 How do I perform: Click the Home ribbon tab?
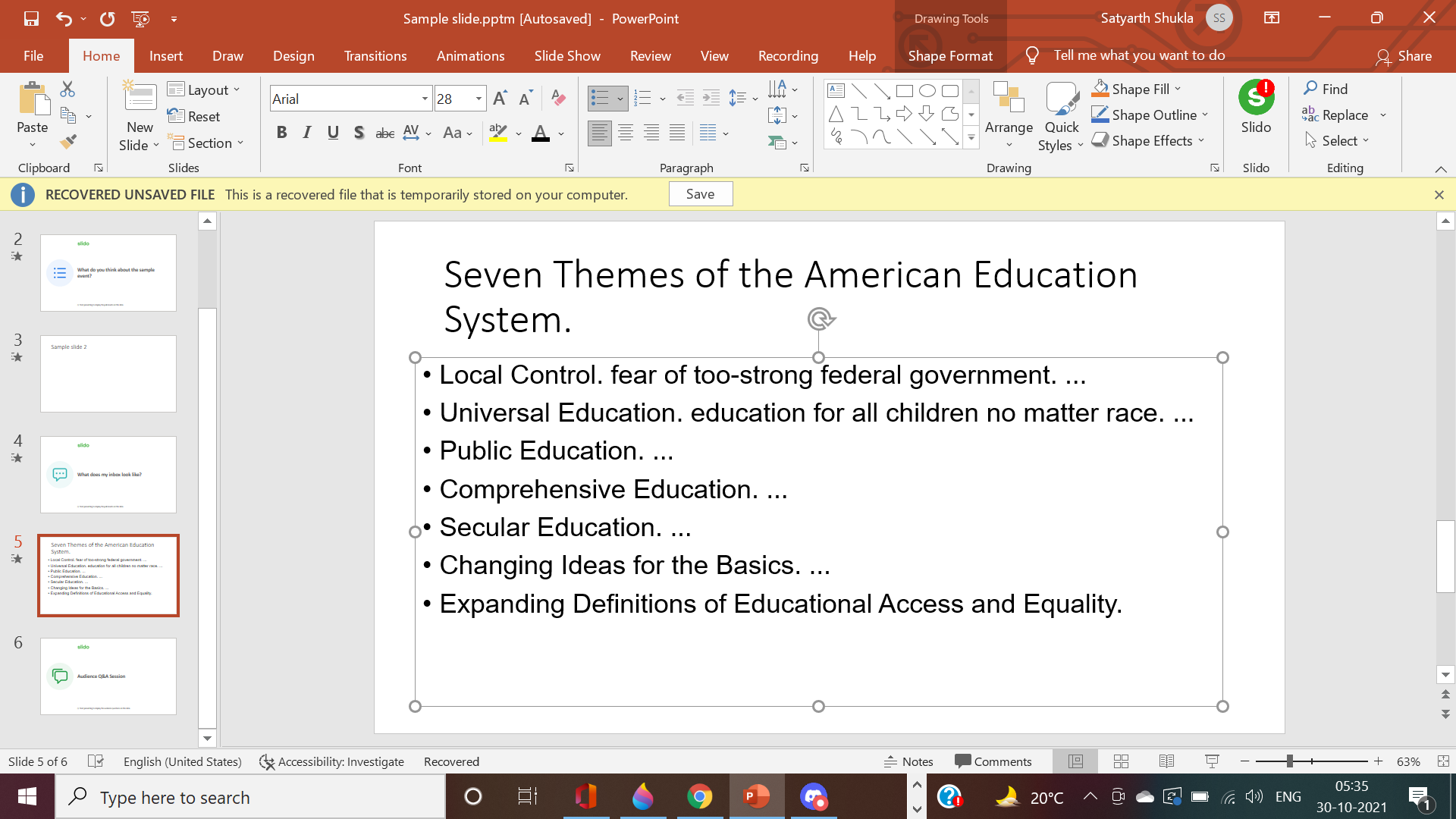101,55
